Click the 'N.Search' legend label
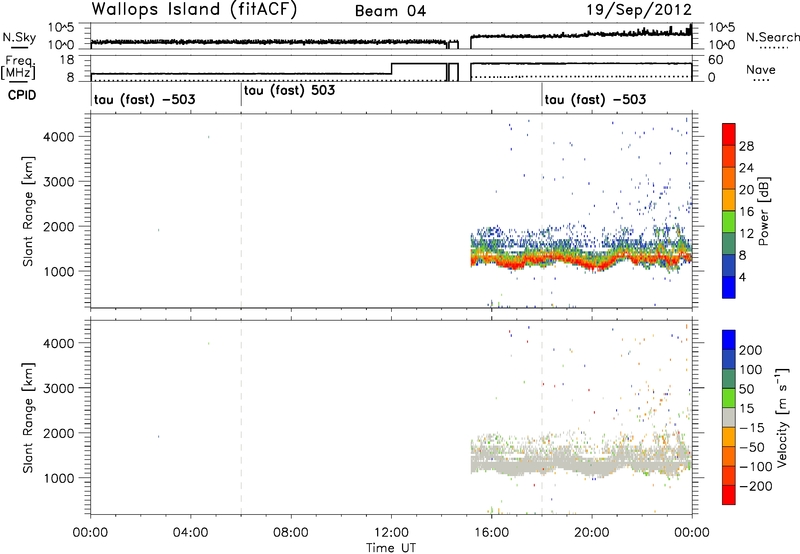The width and height of the screenshot is (800, 554). pos(772,37)
